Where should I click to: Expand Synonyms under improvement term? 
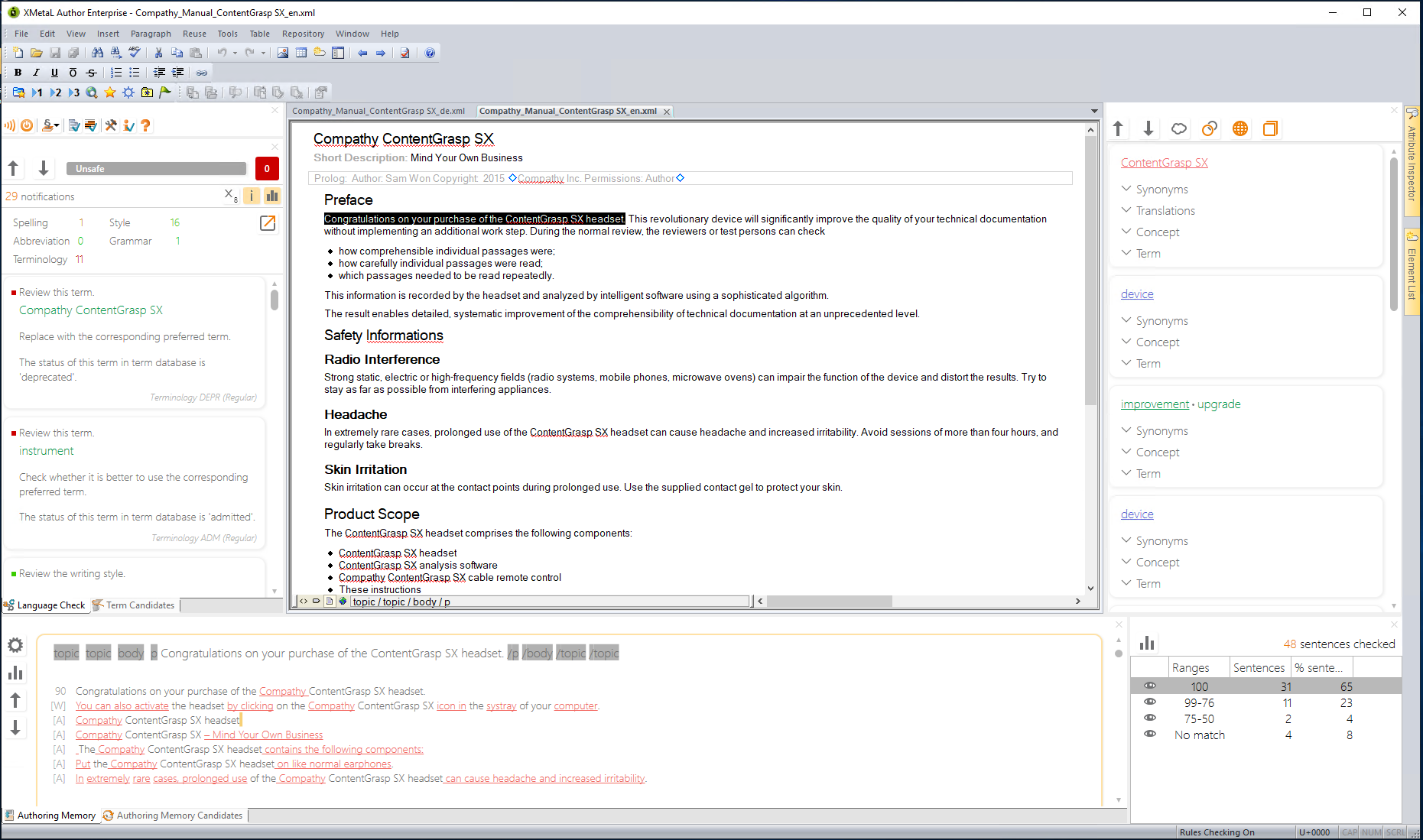tap(1126, 430)
